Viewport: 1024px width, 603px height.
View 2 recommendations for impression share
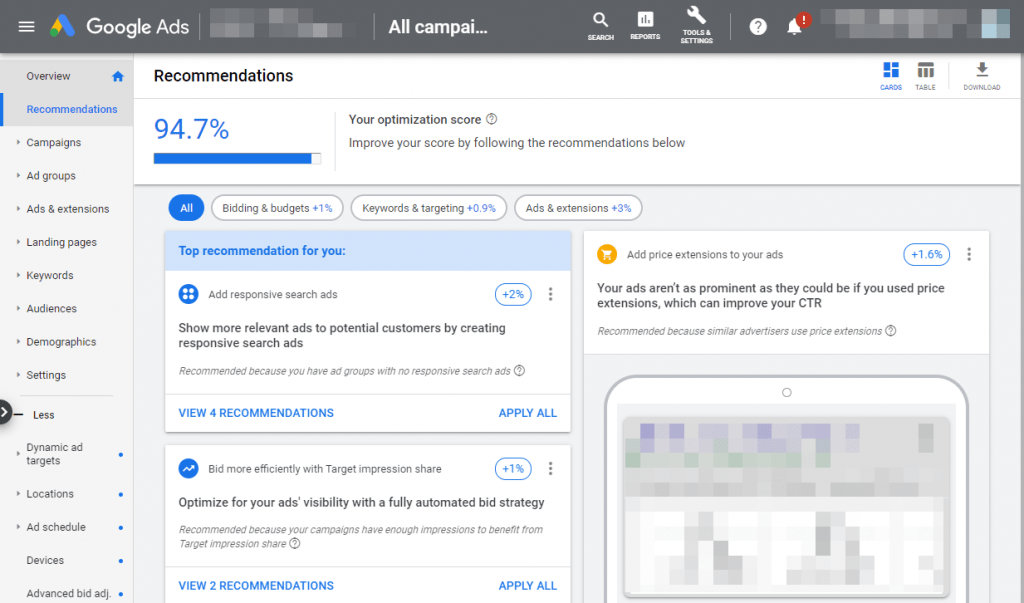pyautogui.click(x=256, y=586)
